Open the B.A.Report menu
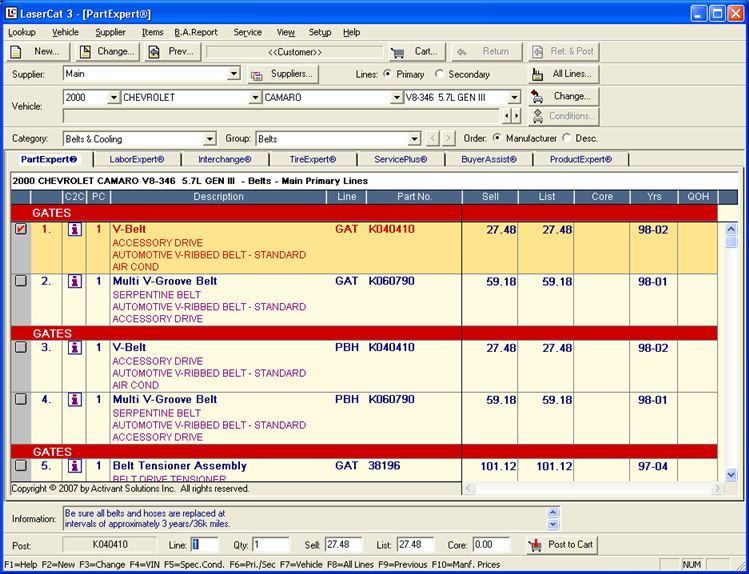This screenshot has height=574, width=749. click(195, 32)
